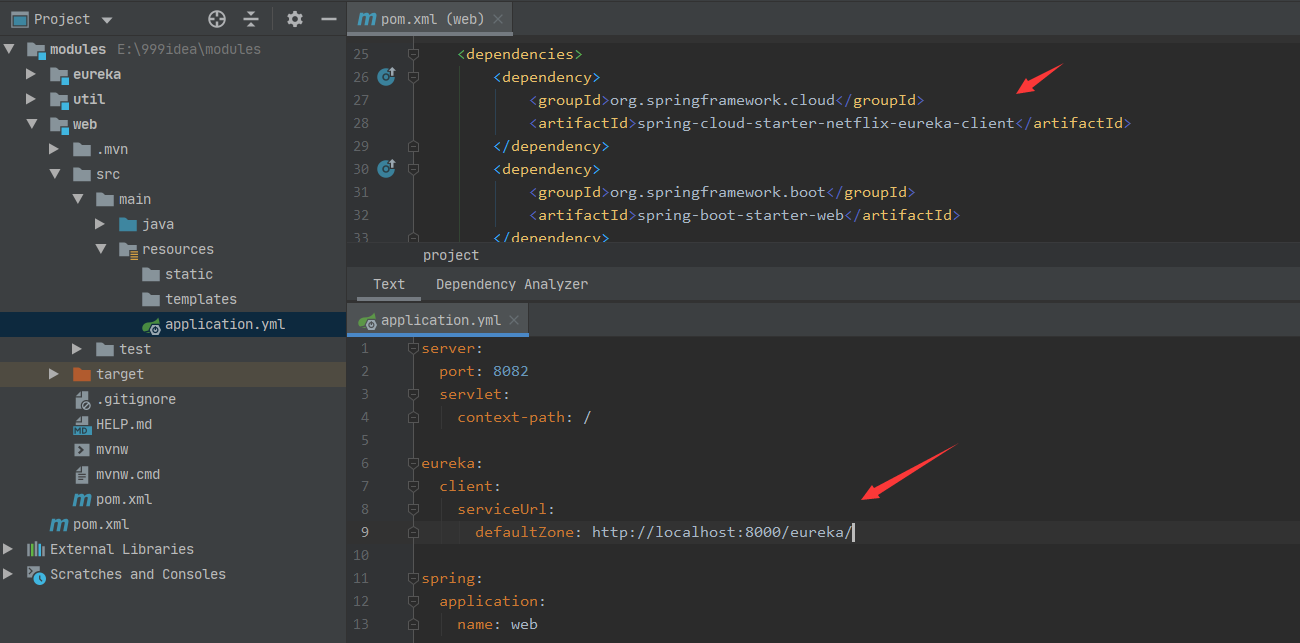Close the pom.xml (web) tab
1300x643 pixels.
[498, 19]
